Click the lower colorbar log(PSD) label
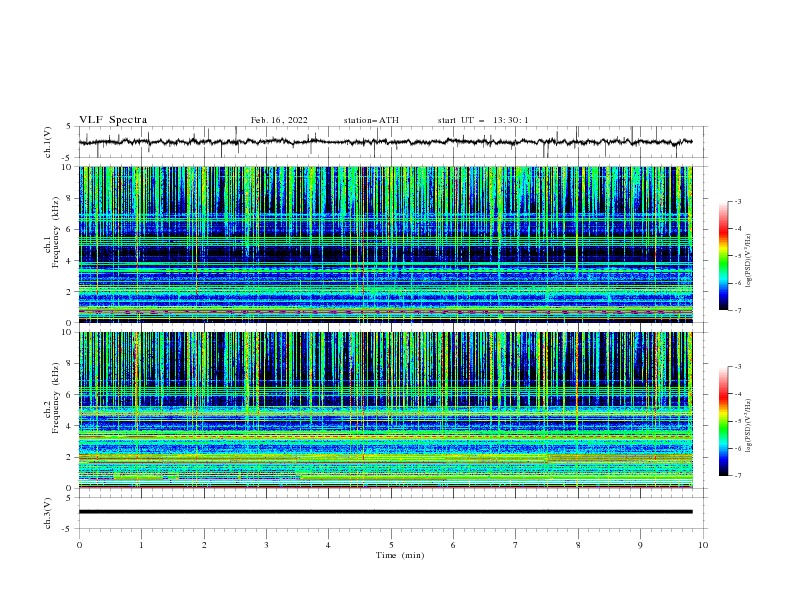The image size is (792, 612). click(x=748, y=426)
